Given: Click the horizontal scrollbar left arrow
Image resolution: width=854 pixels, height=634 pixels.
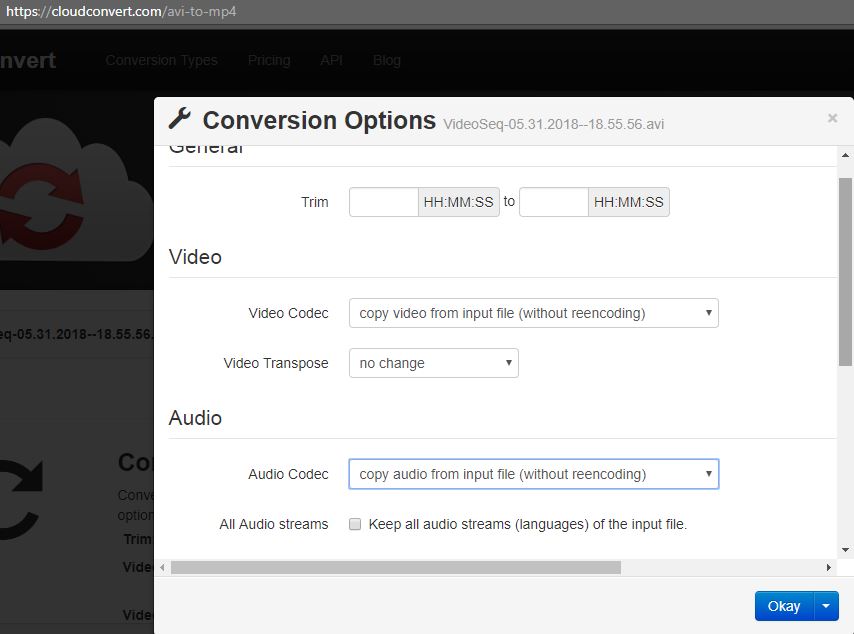Looking at the screenshot, I should (163, 567).
